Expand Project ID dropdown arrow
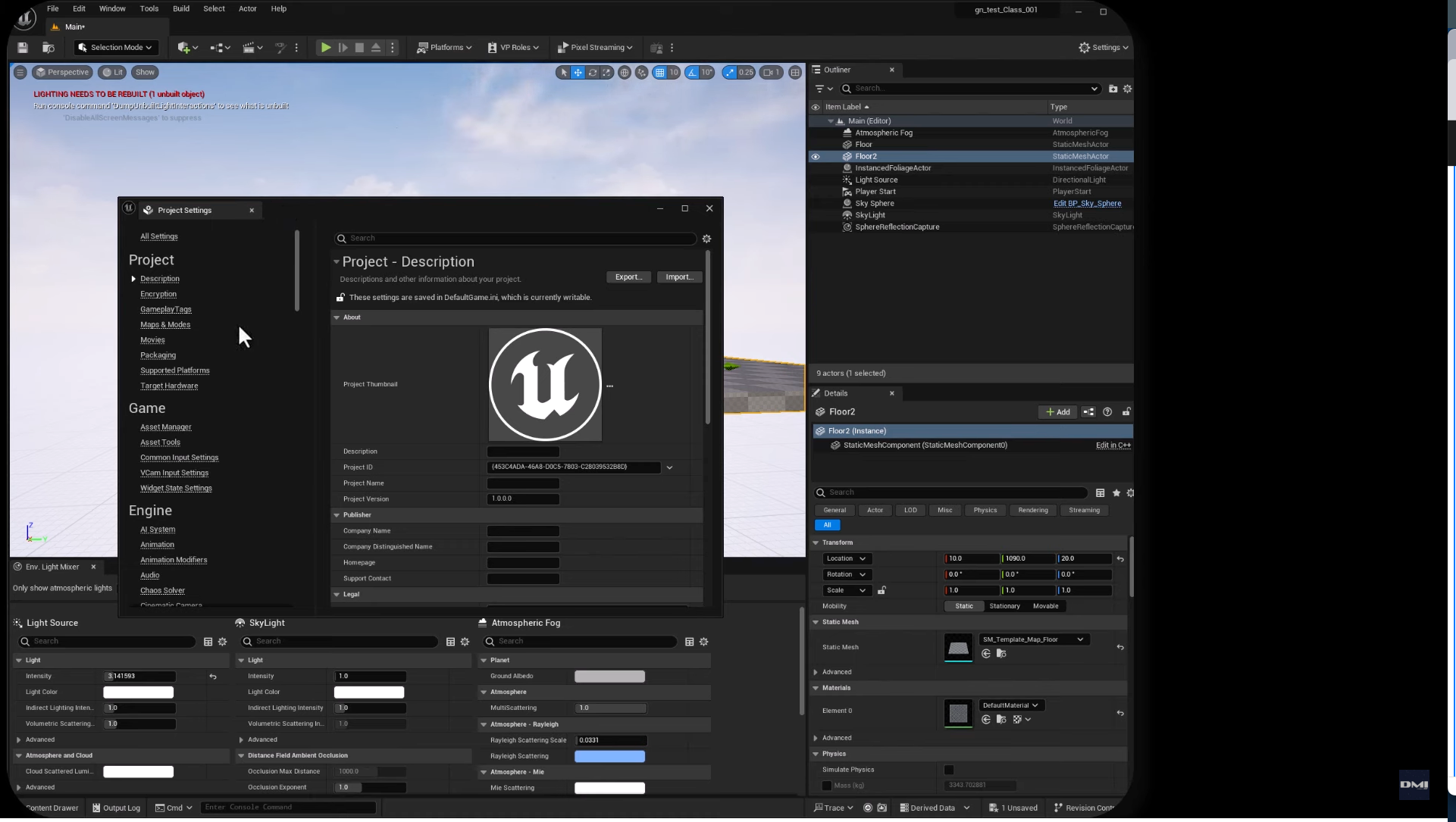 click(x=669, y=468)
